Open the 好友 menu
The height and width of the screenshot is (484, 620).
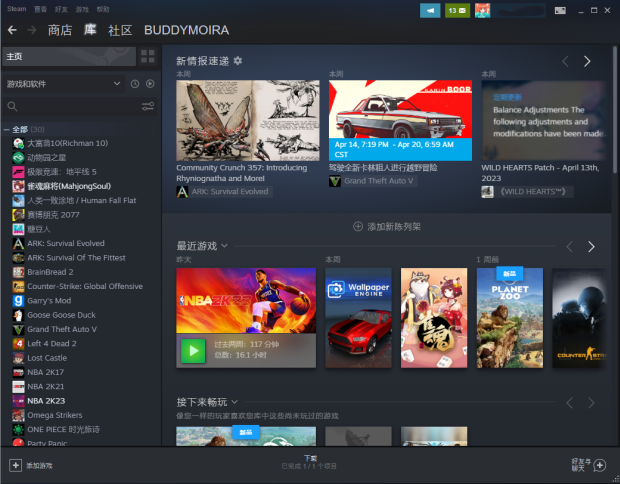point(61,9)
